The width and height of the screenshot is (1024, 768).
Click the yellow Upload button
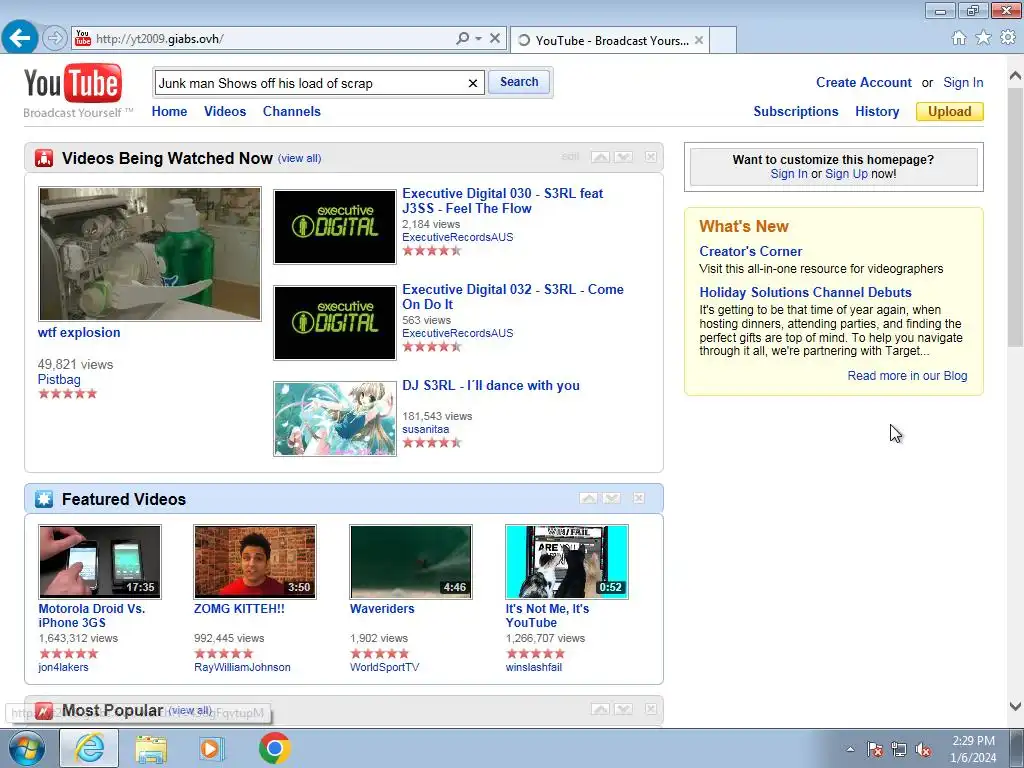tap(950, 112)
